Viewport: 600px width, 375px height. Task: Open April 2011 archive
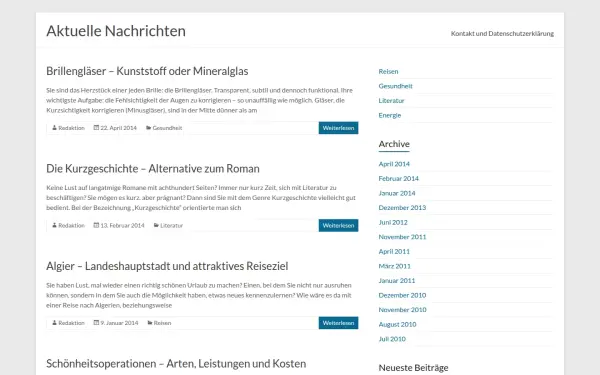394,251
